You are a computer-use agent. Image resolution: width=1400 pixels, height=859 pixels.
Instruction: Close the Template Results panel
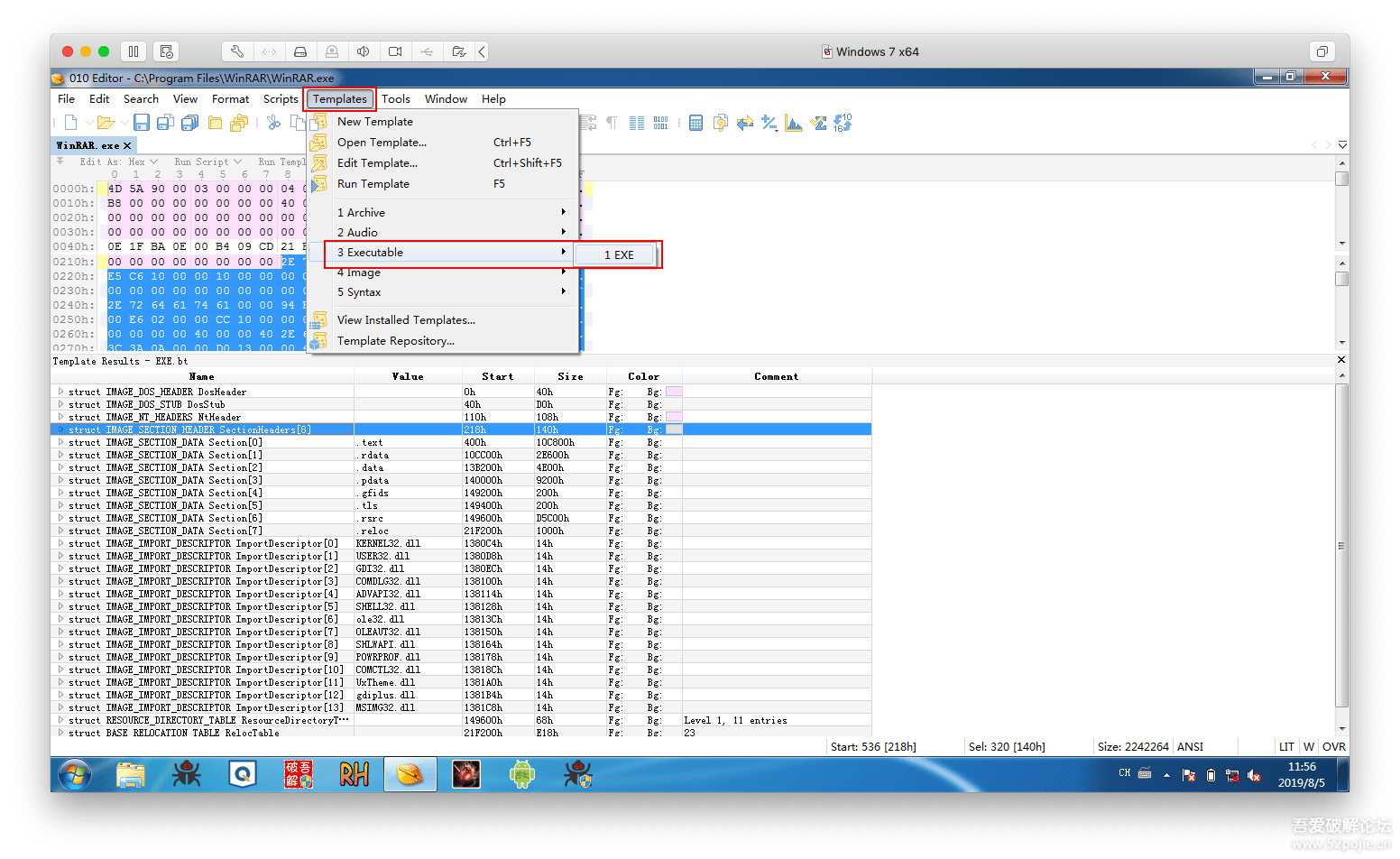coord(1341,360)
